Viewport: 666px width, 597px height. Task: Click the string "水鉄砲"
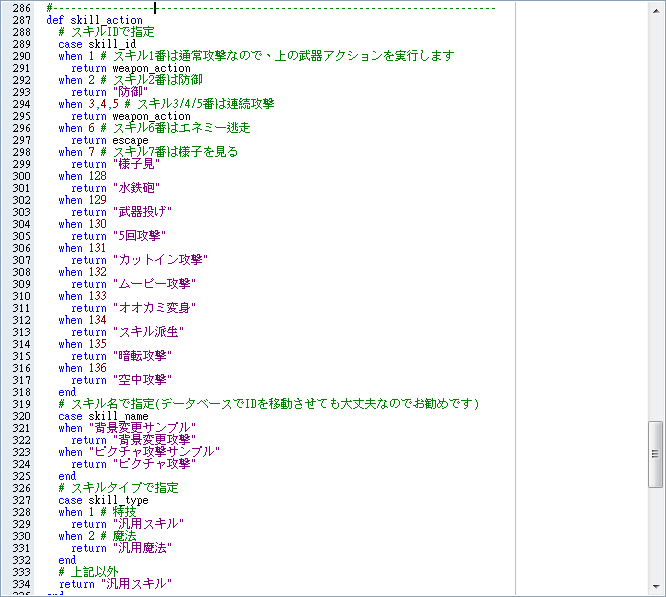coord(136,188)
